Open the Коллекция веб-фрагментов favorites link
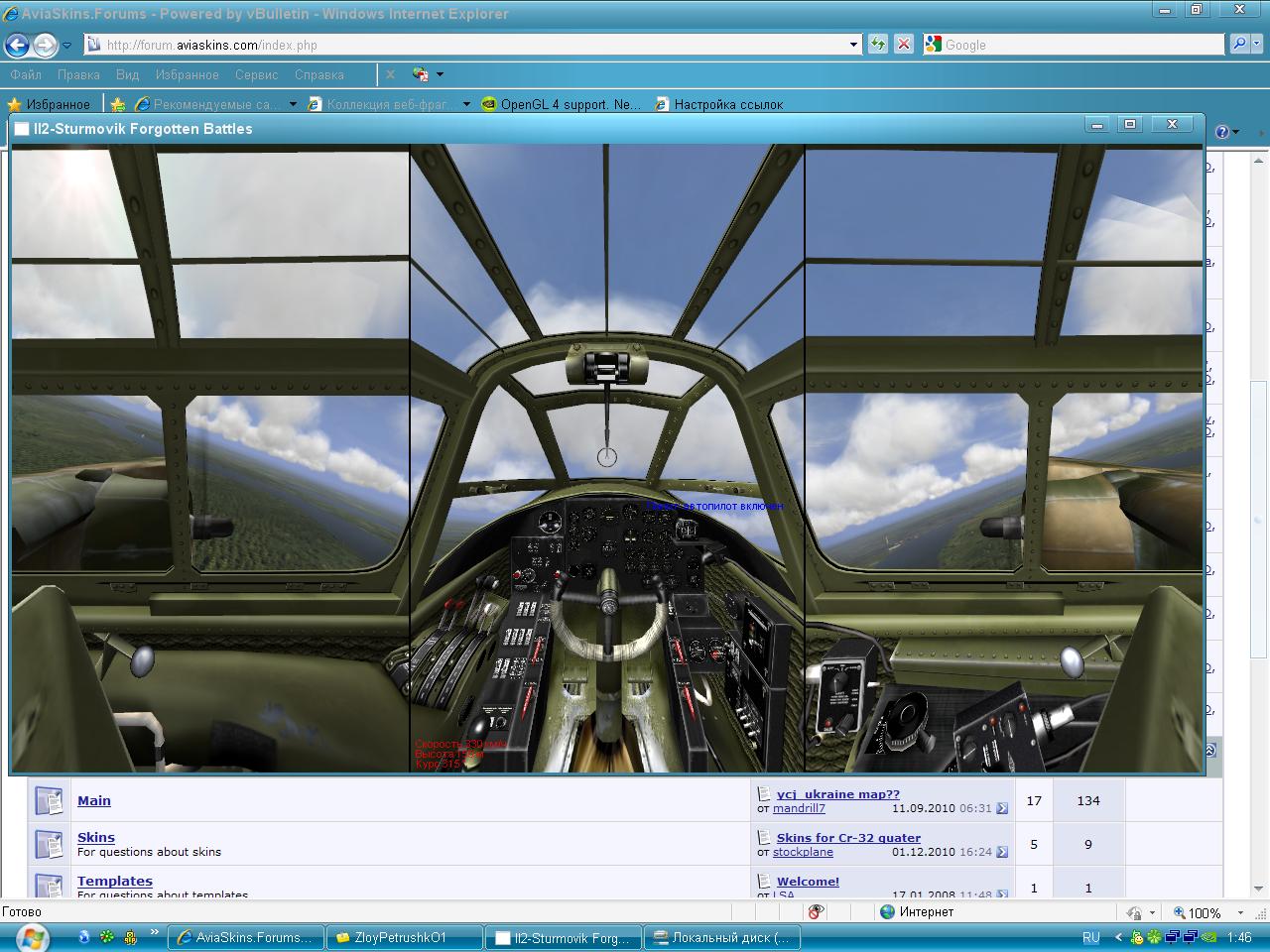Viewport: 1270px width, 952px height. 382,104
